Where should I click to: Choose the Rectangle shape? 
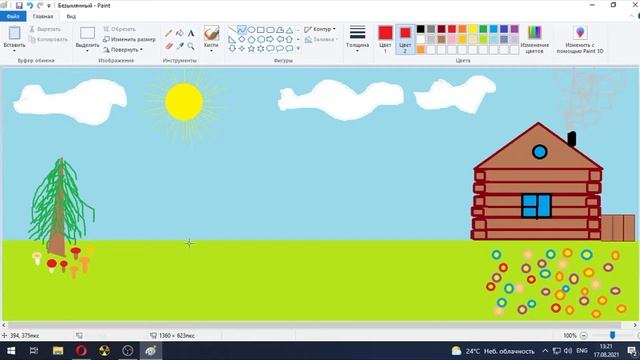(260, 30)
